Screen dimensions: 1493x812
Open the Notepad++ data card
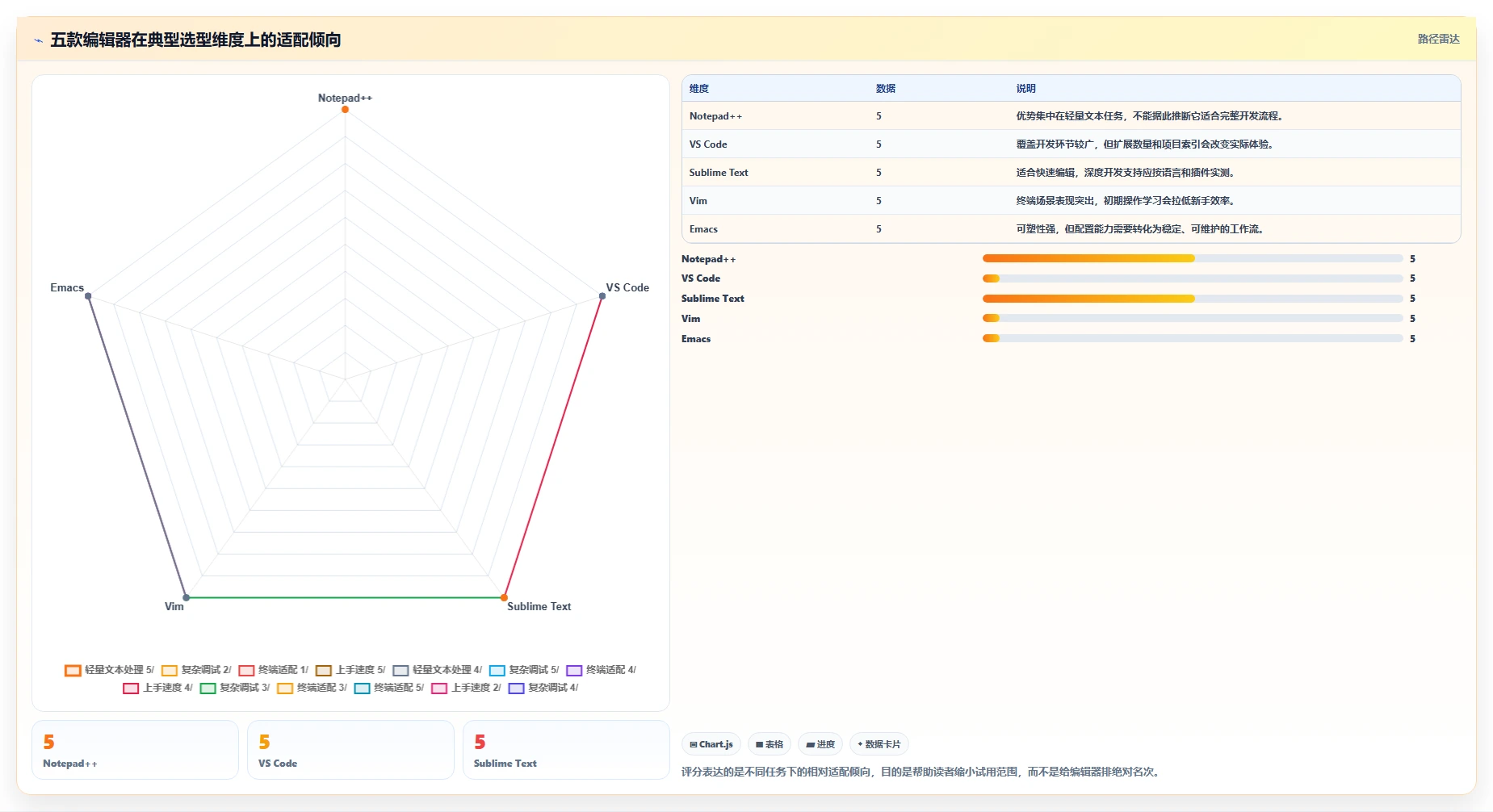click(x=135, y=750)
